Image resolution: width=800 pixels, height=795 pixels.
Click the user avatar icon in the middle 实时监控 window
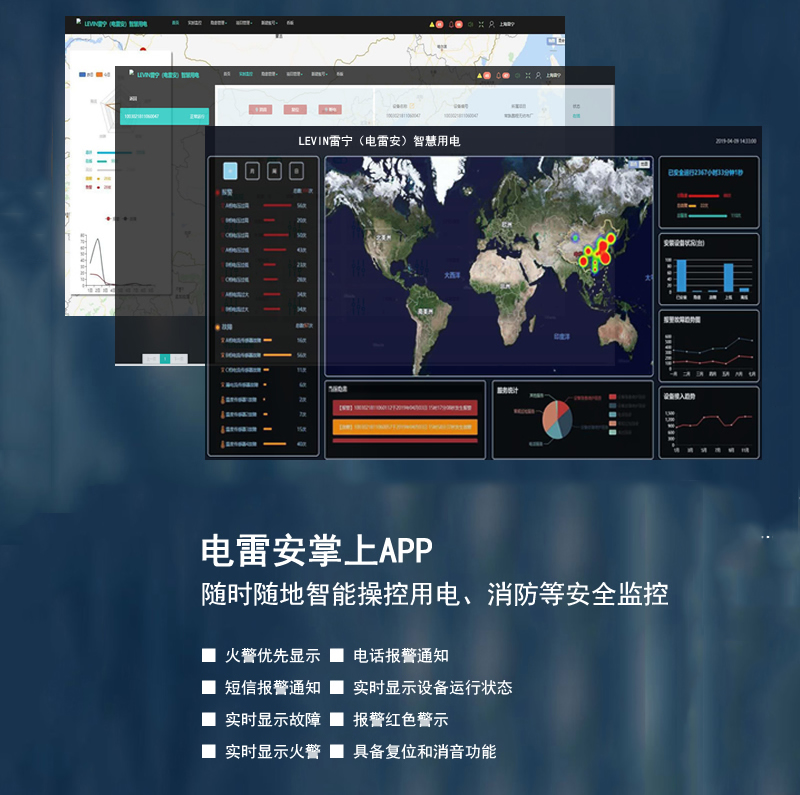(x=538, y=76)
